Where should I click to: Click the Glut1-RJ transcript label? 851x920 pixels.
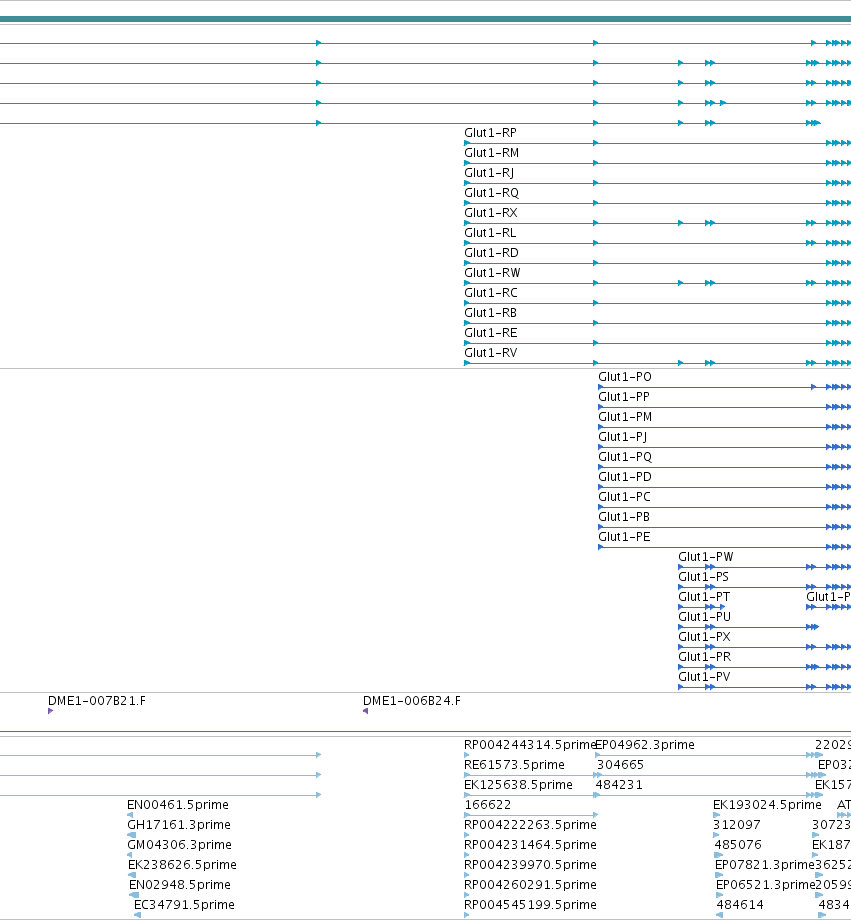(489, 173)
